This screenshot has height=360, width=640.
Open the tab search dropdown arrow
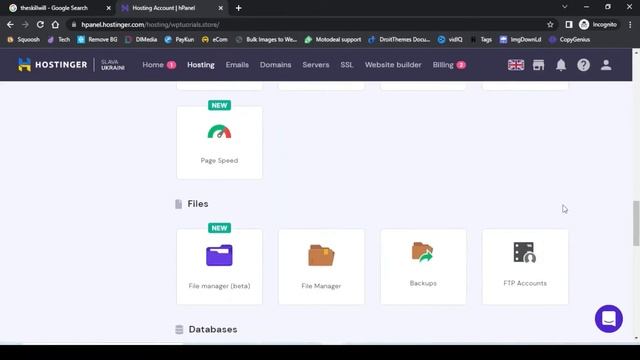point(564,7)
